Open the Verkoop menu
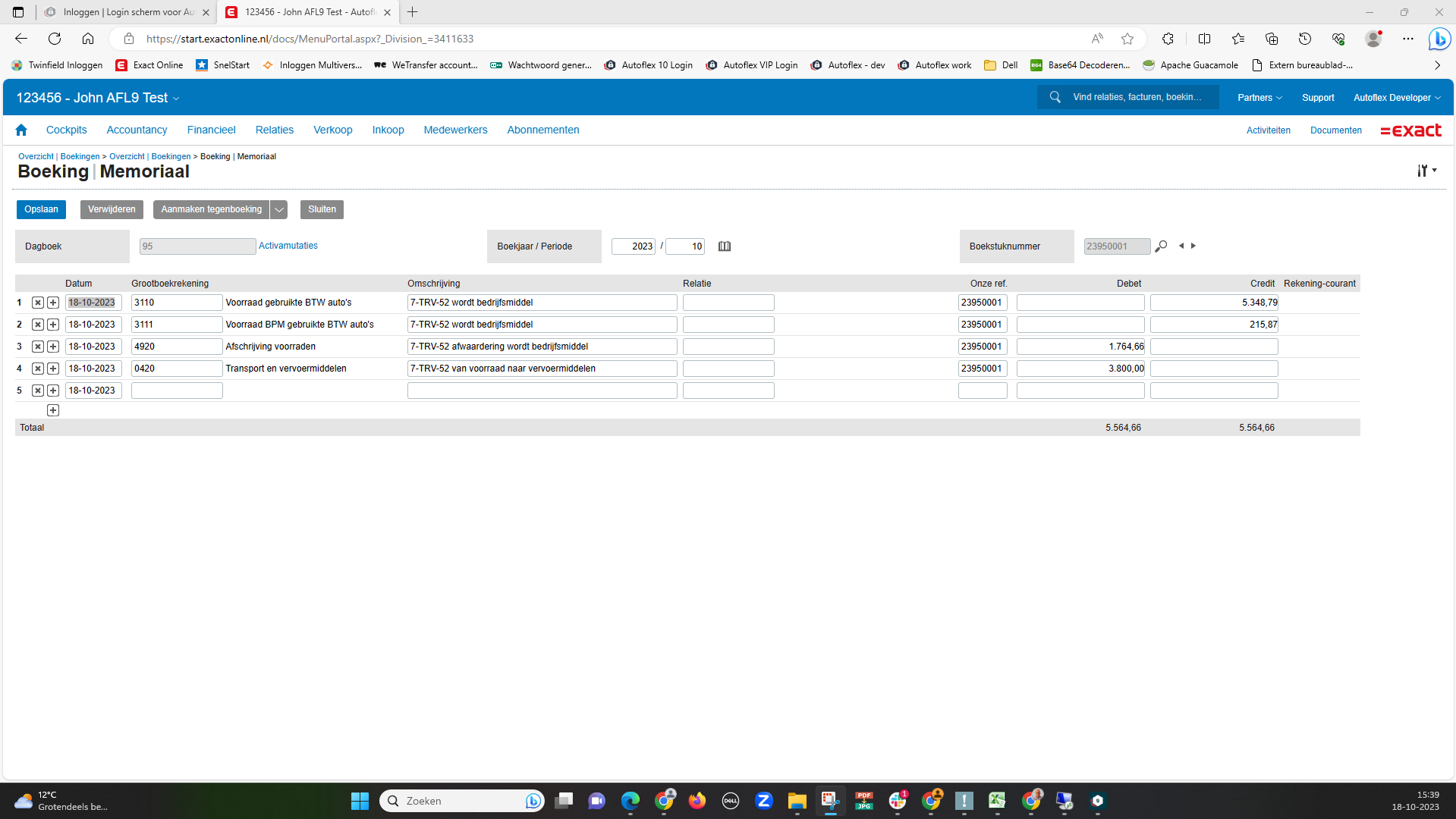This screenshot has width=1456, height=819. click(x=332, y=130)
